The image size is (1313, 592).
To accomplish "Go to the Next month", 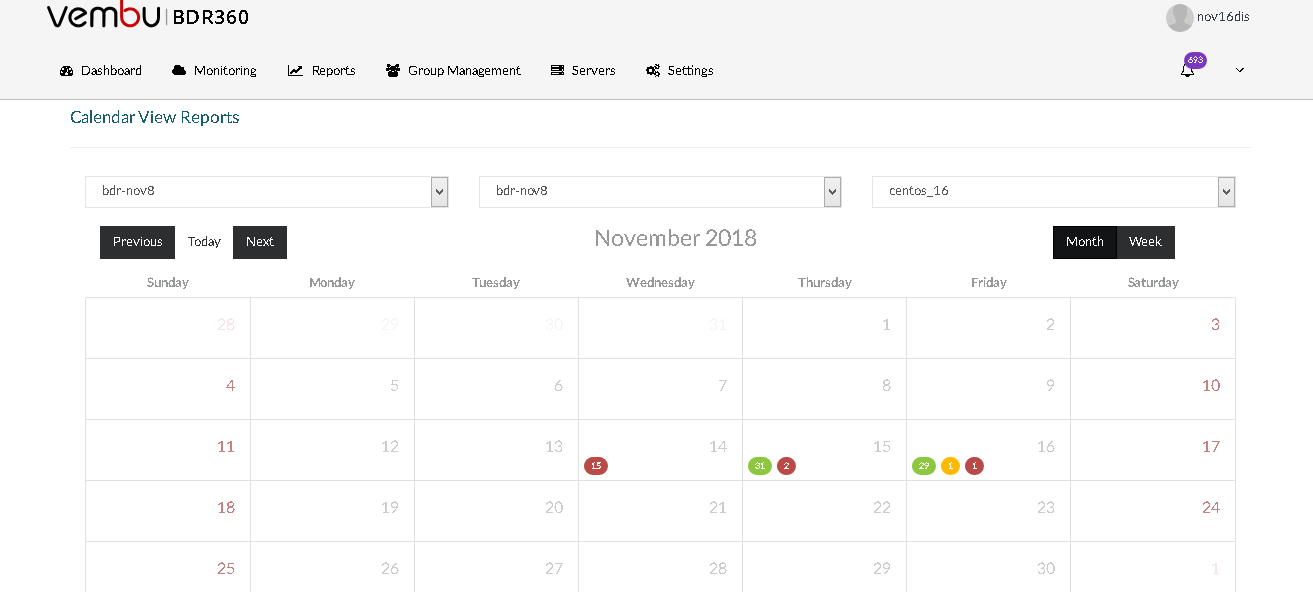I will click(x=260, y=242).
